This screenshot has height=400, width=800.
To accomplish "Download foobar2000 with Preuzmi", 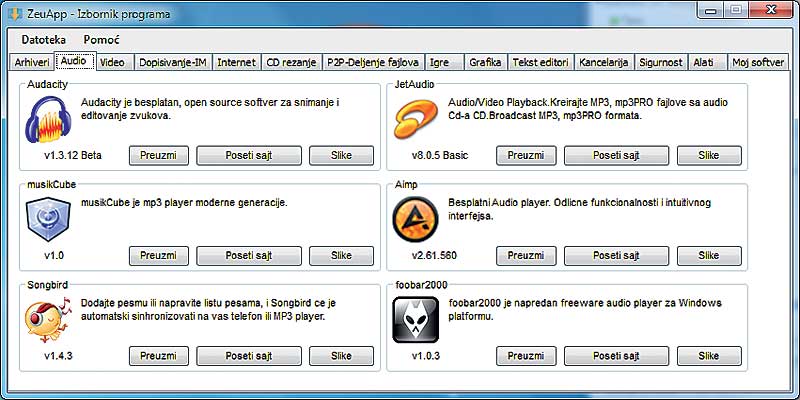I will pyautogui.click(x=526, y=356).
